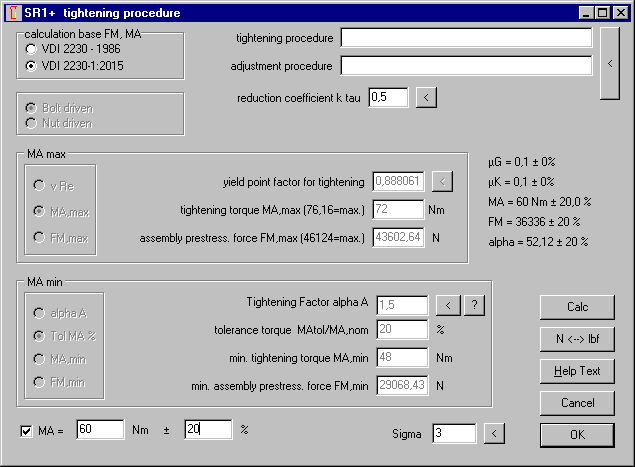Image resolution: width=635 pixels, height=467 pixels.
Task: Open the arrow next to the Sigma field
Action: click(x=494, y=433)
